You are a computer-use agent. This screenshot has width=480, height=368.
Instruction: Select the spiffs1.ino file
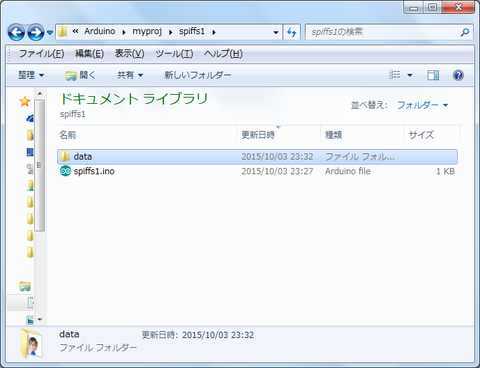pos(94,171)
